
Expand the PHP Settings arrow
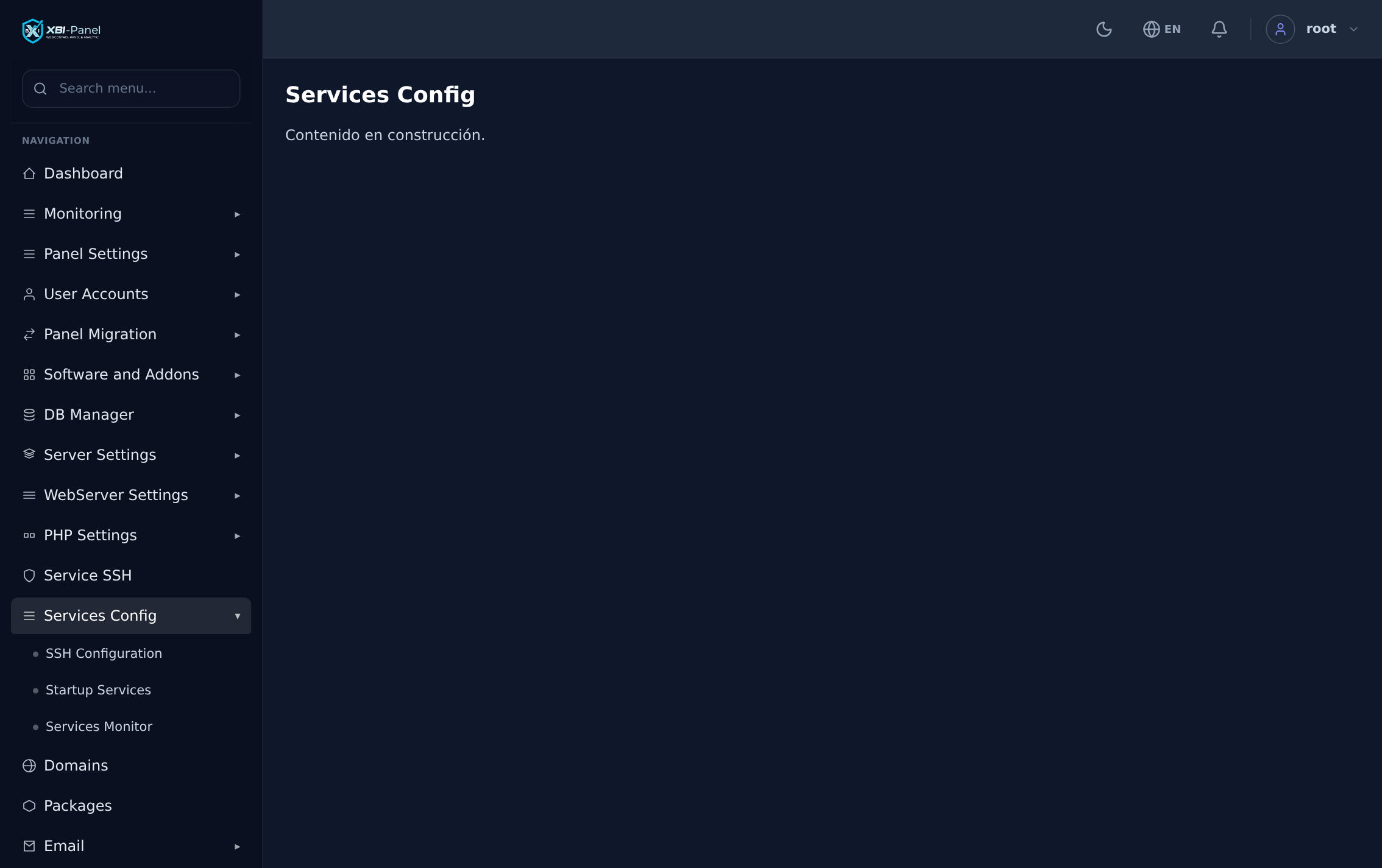[x=238, y=536]
